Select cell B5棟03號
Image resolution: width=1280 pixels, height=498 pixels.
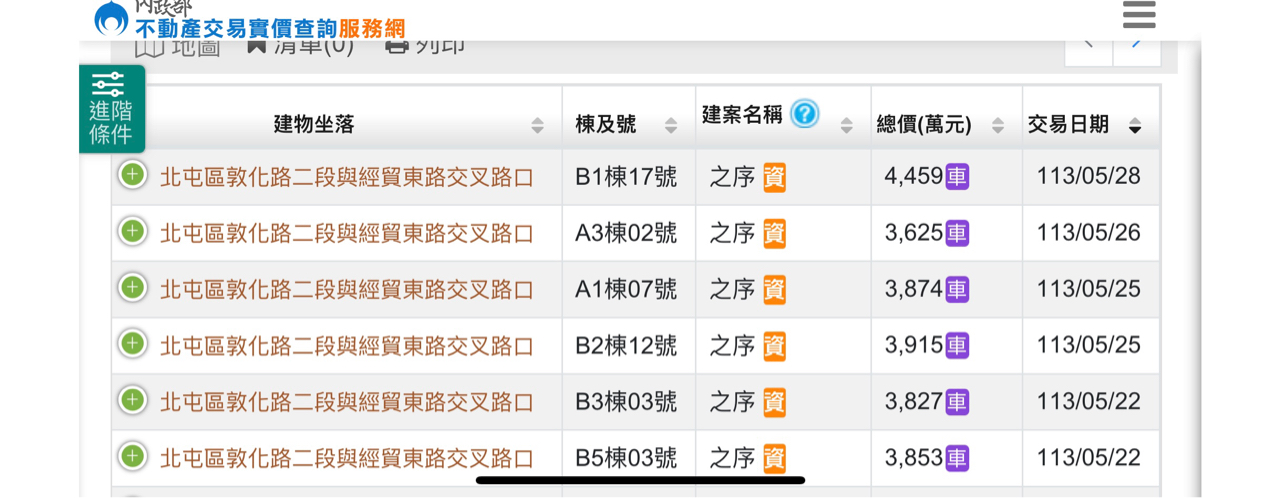[626, 458]
